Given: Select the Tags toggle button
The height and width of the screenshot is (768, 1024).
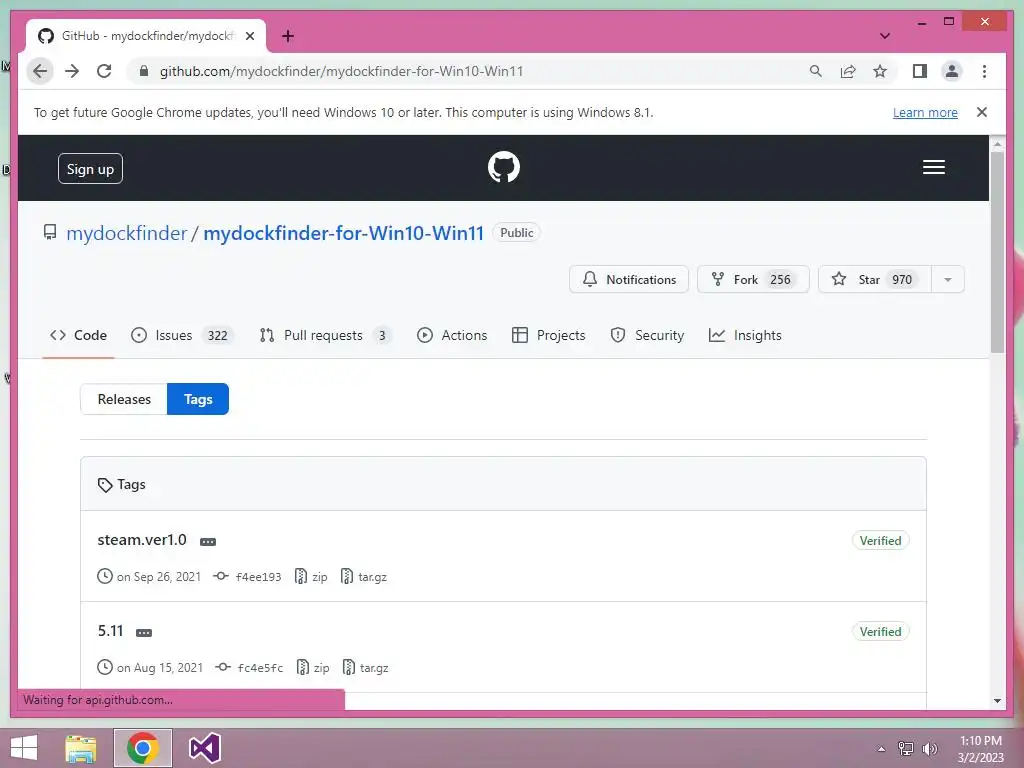Looking at the screenshot, I should click(x=198, y=399).
